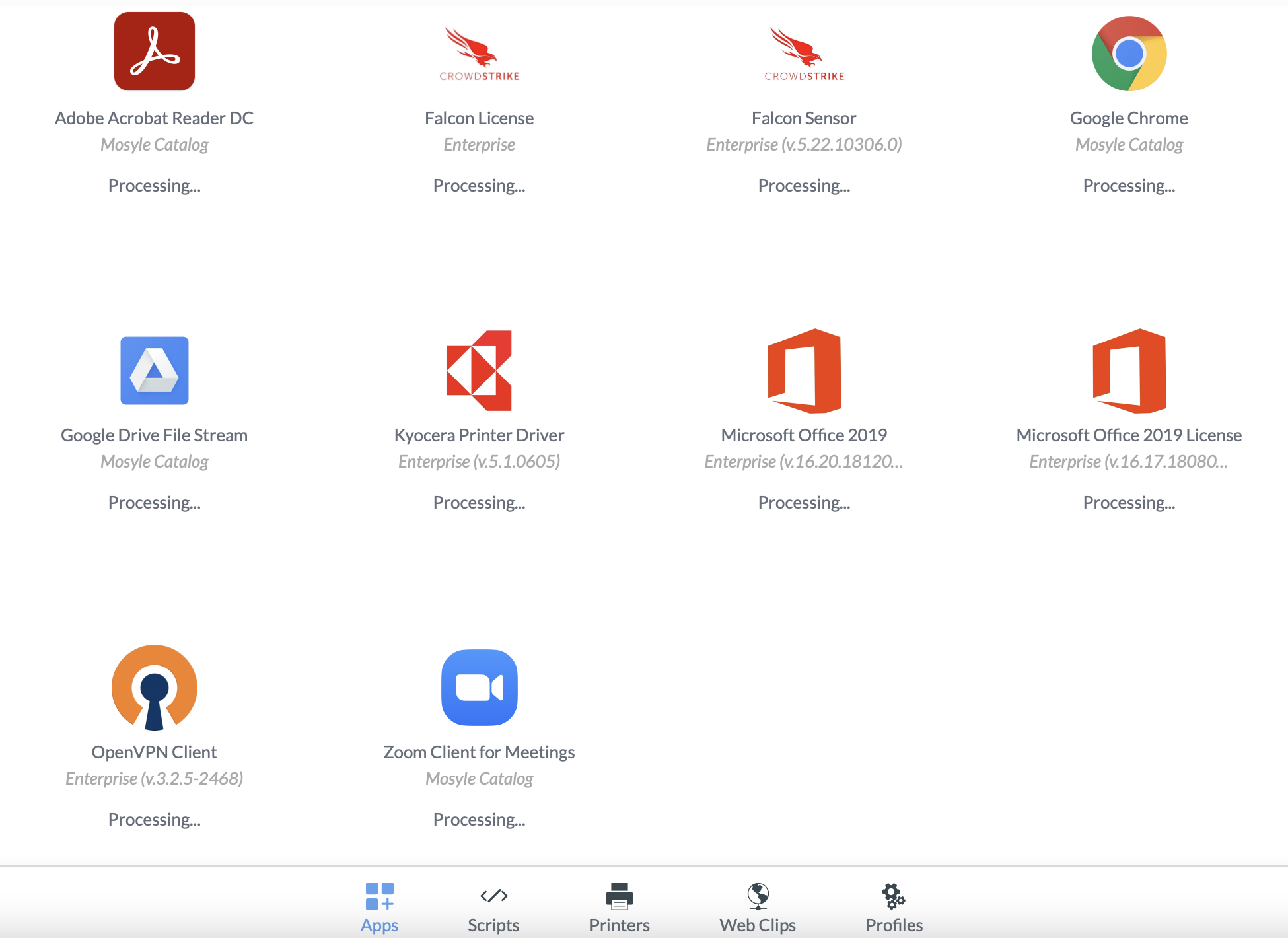Image resolution: width=1288 pixels, height=938 pixels.
Task: Click 'Enterprise (v.3.2.5-2468)' under OpenVPN
Action: pyautogui.click(x=155, y=779)
